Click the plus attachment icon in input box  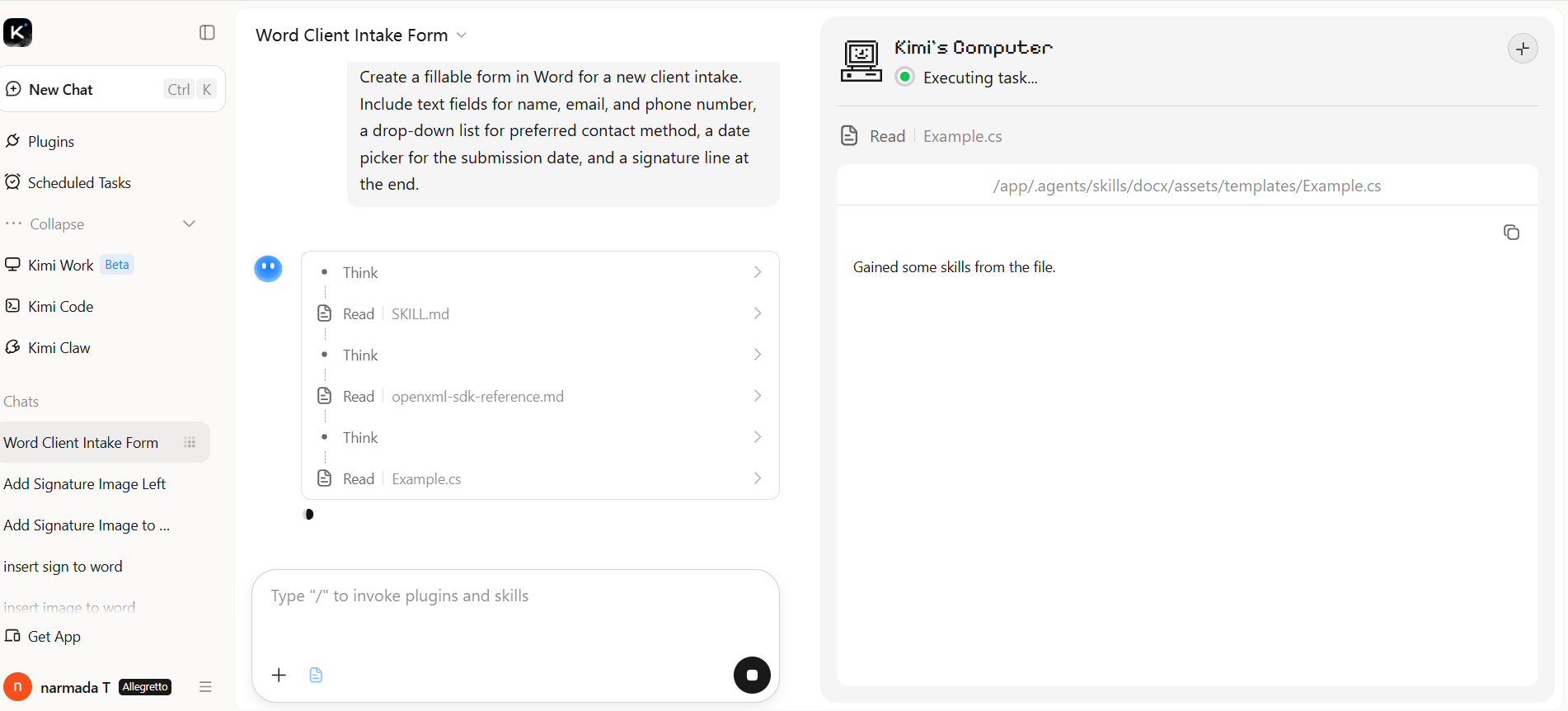tap(279, 676)
